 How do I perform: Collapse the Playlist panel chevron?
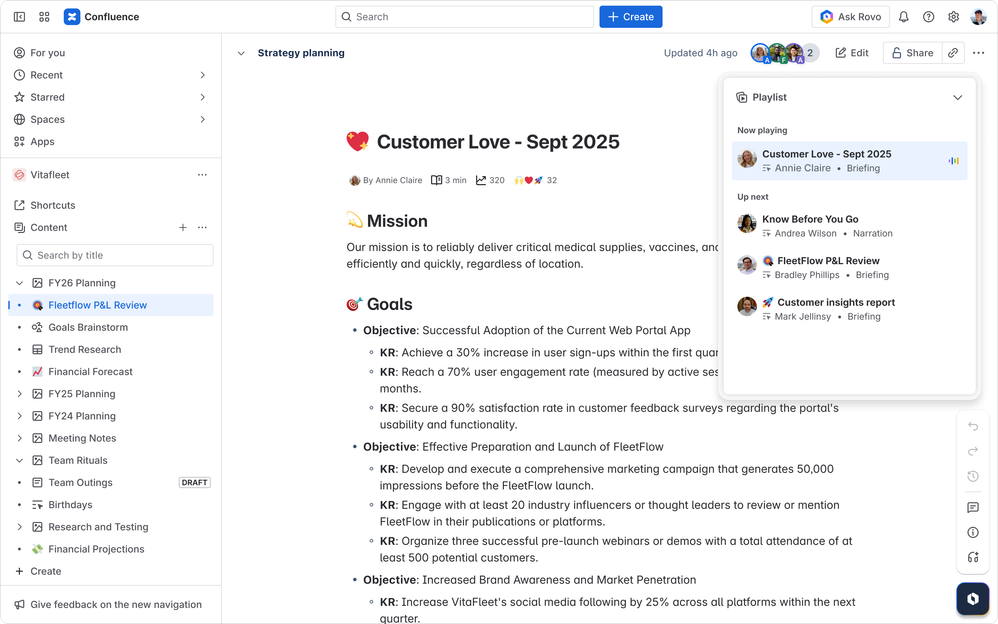[x=957, y=97]
